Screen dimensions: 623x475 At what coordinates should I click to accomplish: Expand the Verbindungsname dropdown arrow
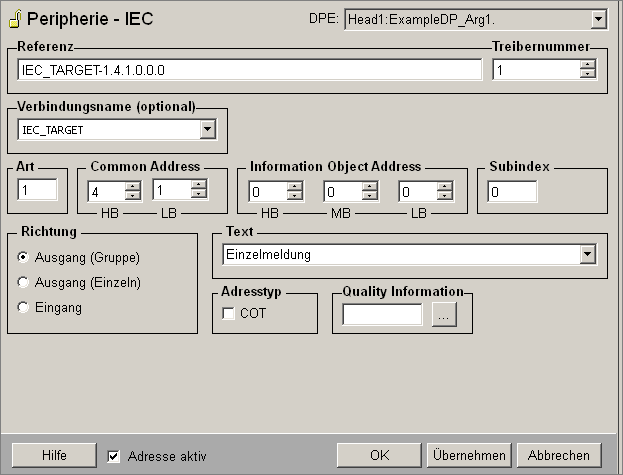(207, 129)
